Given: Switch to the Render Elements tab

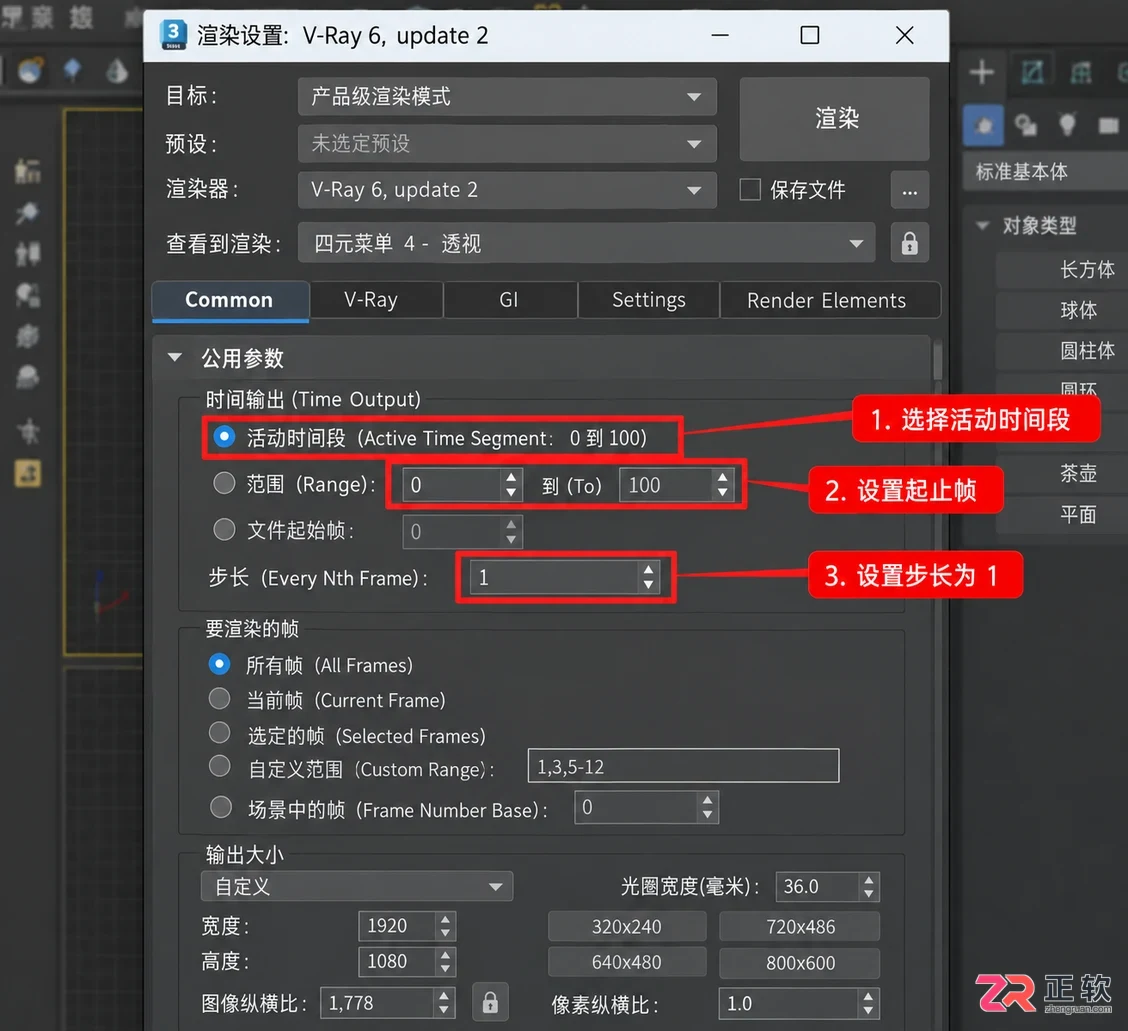Looking at the screenshot, I should [x=829, y=300].
